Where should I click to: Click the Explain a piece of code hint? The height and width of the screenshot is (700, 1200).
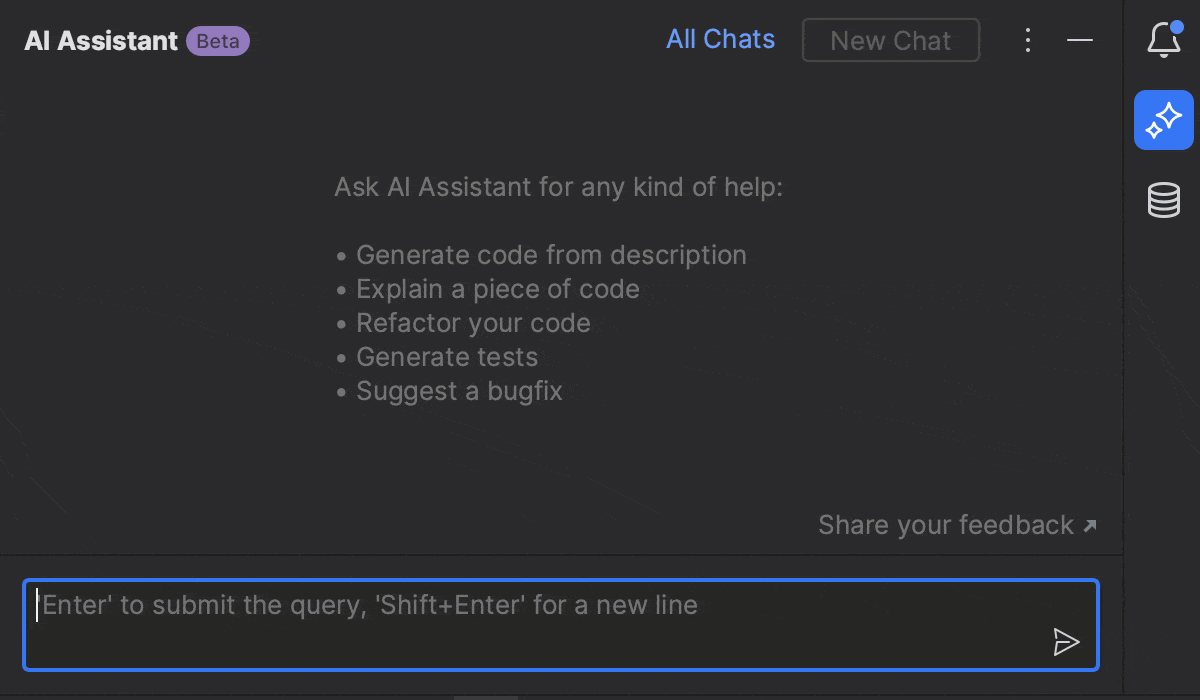(x=497, y=289)
